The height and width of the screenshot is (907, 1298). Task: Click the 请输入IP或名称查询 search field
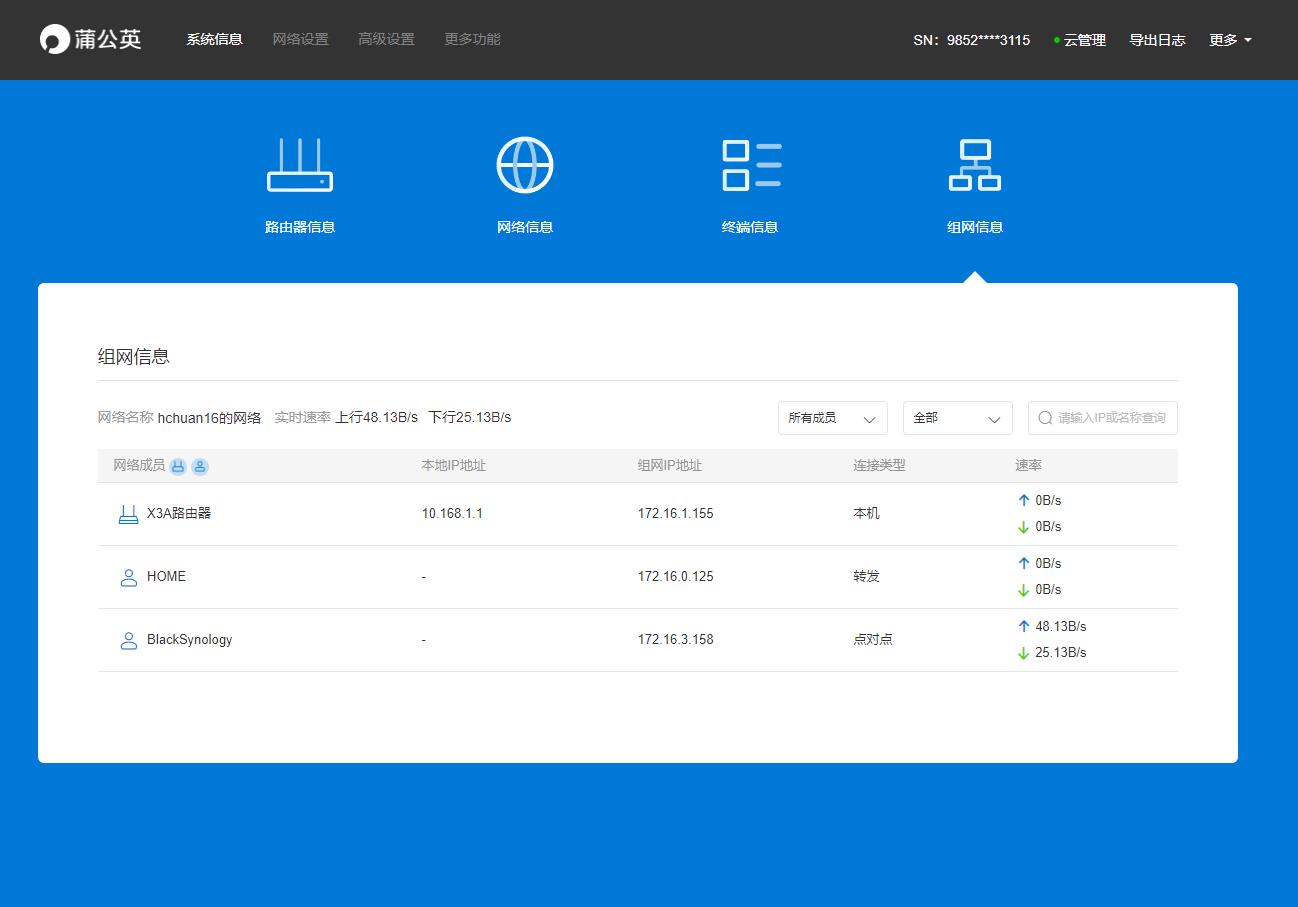(x=1110, y=417)
